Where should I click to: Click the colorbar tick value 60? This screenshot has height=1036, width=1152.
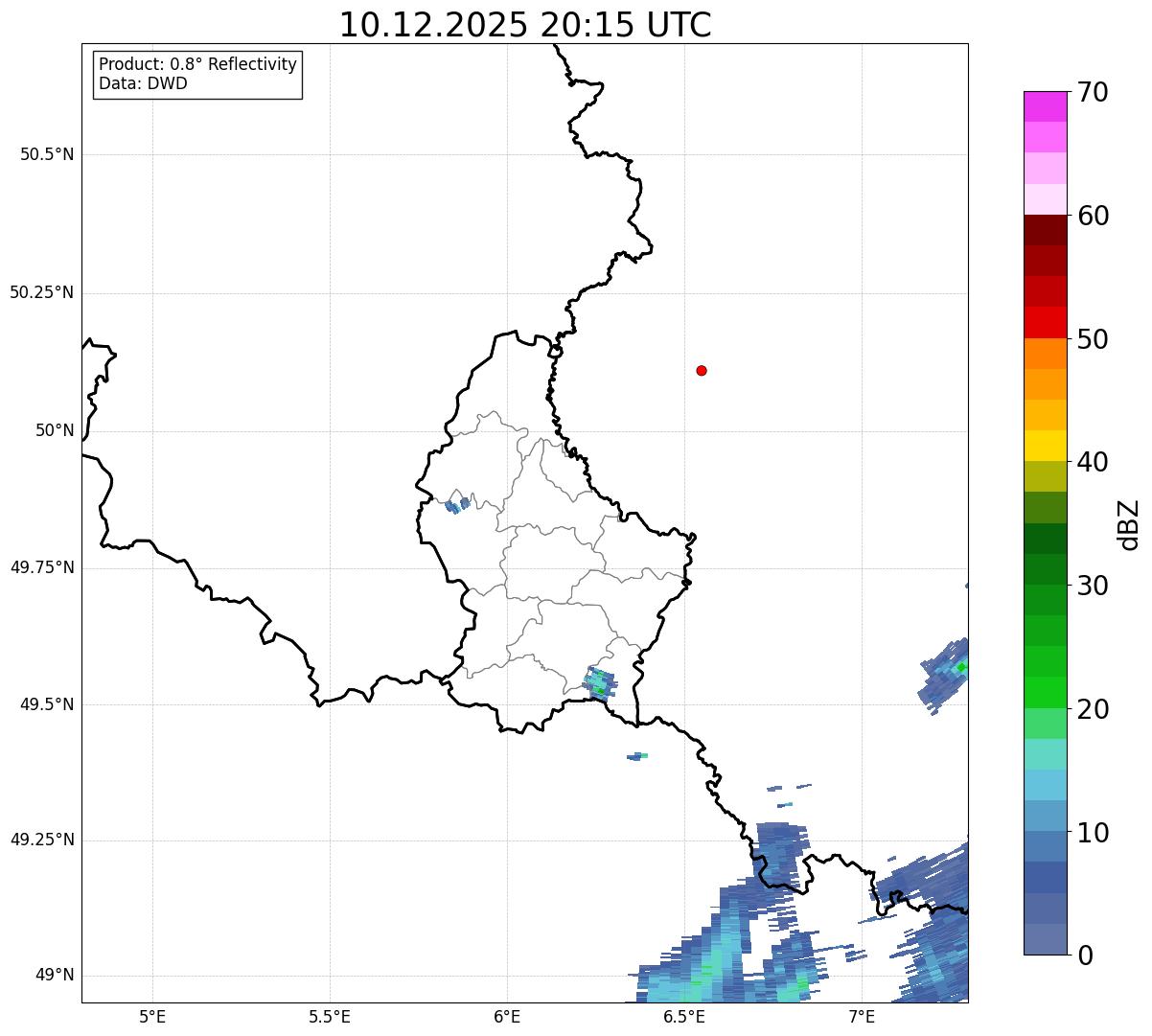(x=1093, y=216)
